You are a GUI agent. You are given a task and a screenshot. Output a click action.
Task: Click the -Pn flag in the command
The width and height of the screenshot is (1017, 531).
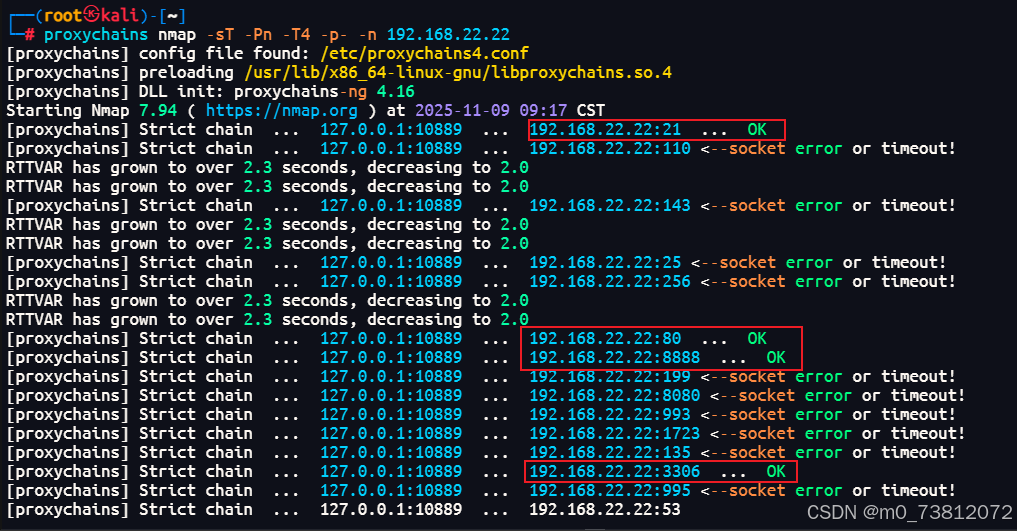point(258,34)
